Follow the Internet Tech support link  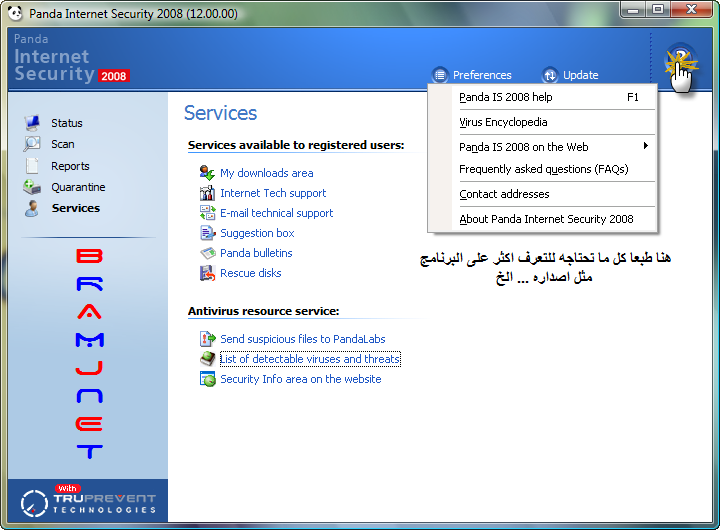click(x=273, y=193)
